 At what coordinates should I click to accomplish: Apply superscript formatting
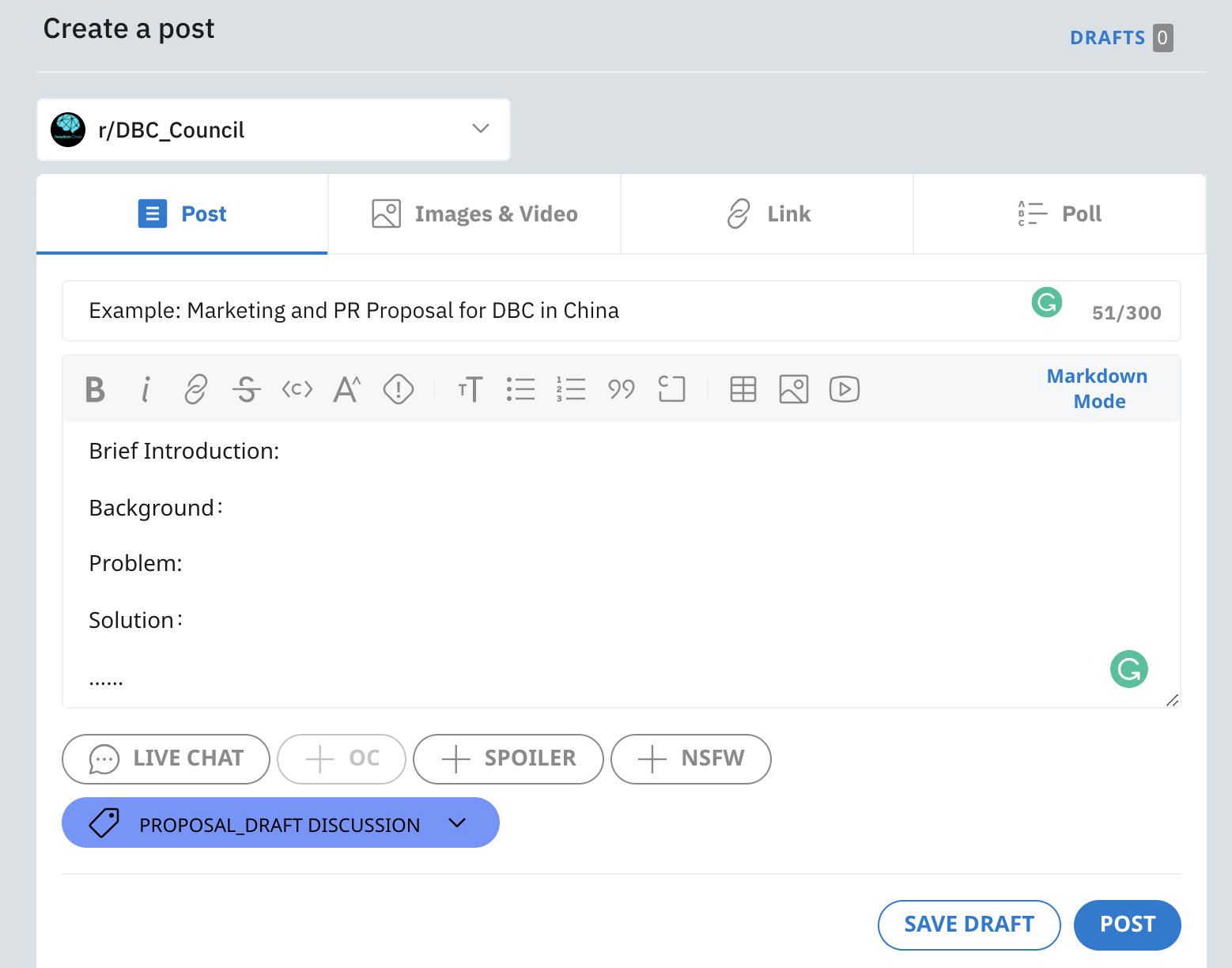pos(347,389)
